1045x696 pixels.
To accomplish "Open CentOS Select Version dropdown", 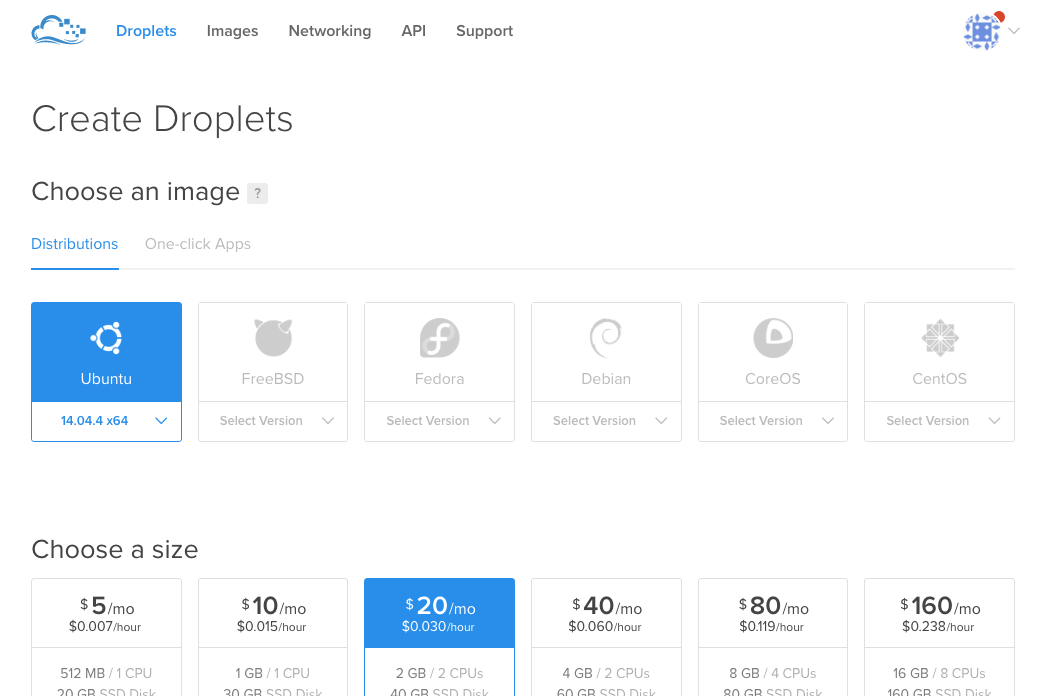I will pyautogui.click(x=940, y=421).
